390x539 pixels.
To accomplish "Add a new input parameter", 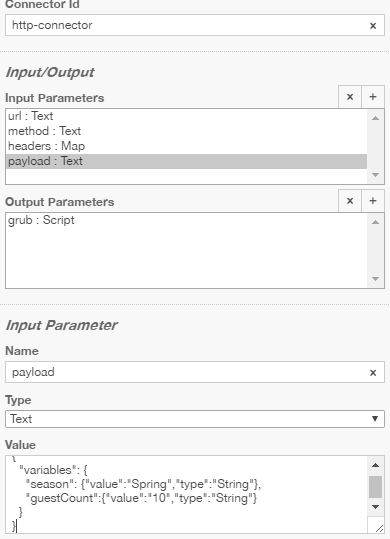I will 373,97.
